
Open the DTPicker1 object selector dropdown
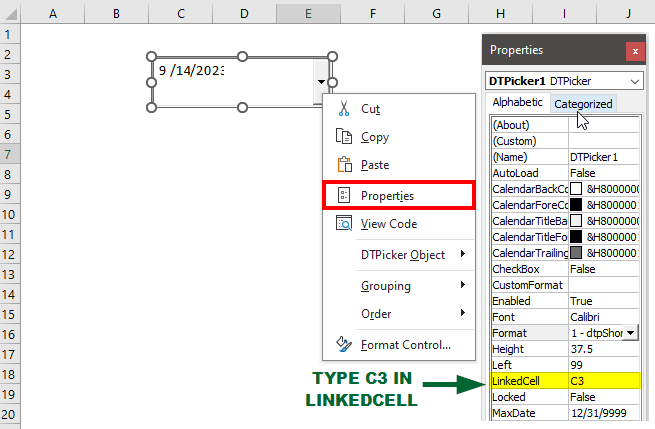coord(635,81)
